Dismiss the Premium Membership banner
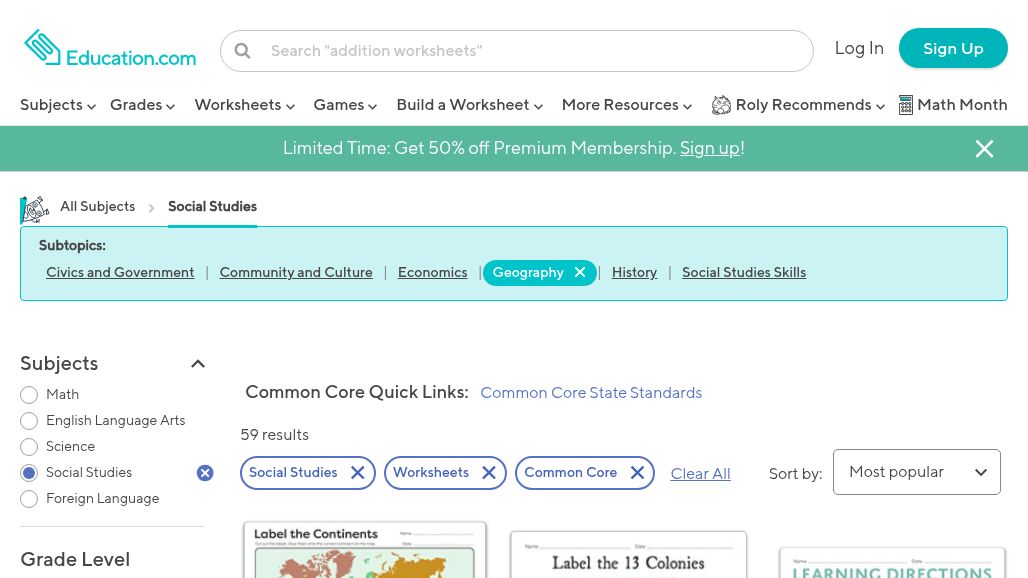The image size is (1028, 578). tap(984, 148)
